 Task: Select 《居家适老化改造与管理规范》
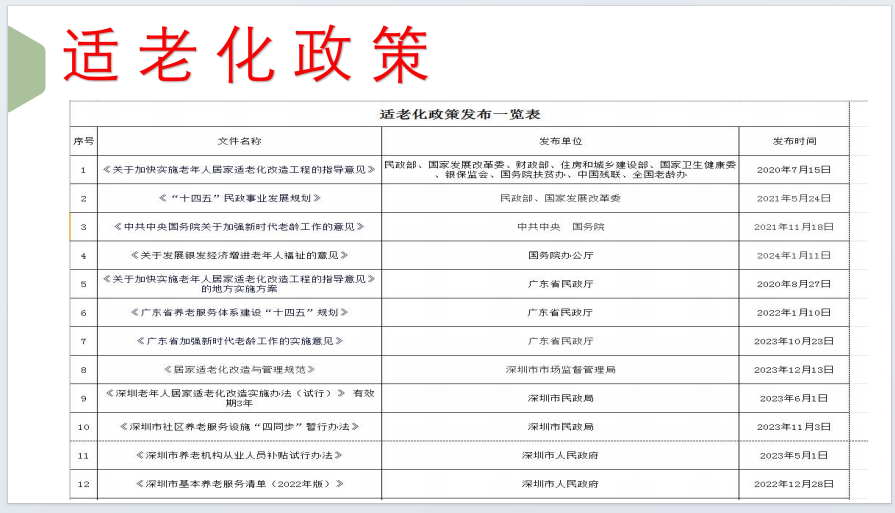239,369
